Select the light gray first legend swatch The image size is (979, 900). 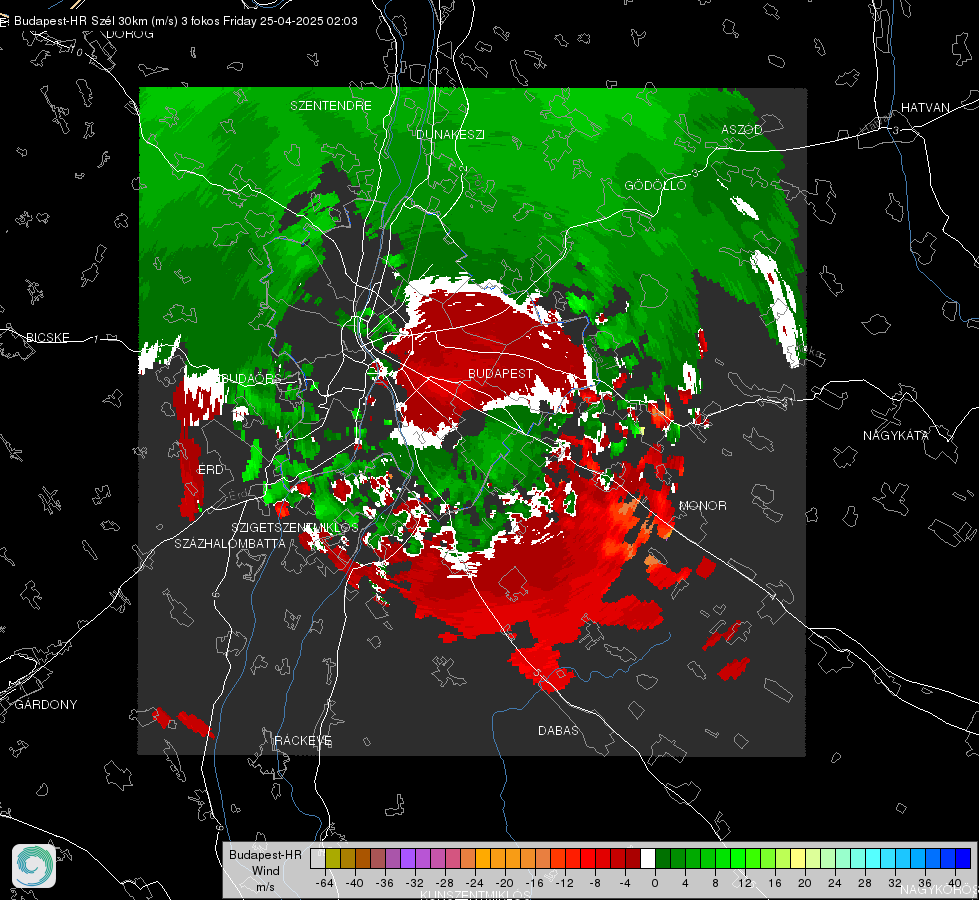(x=318, y=859)
